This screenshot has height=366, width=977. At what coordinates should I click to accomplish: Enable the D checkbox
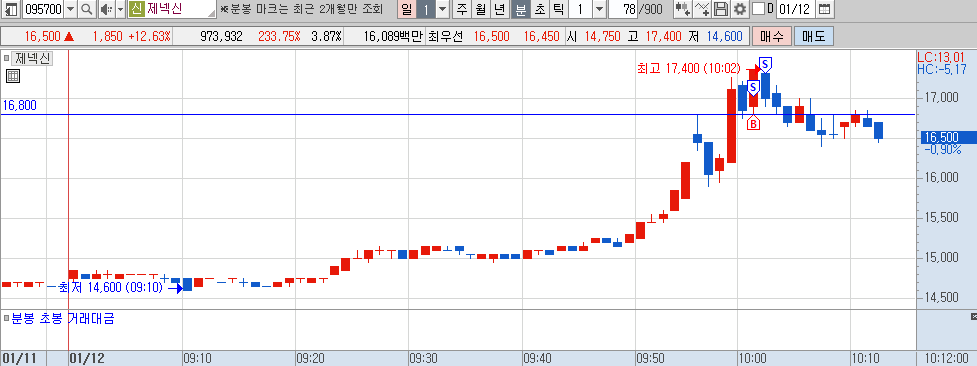(x=758, y=9)
